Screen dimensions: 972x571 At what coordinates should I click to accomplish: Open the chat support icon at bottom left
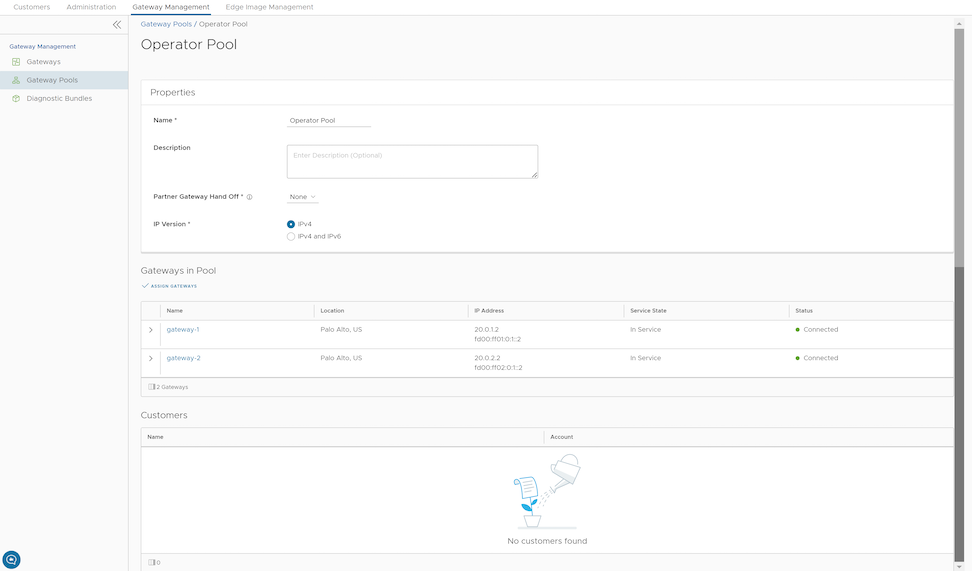12,560
